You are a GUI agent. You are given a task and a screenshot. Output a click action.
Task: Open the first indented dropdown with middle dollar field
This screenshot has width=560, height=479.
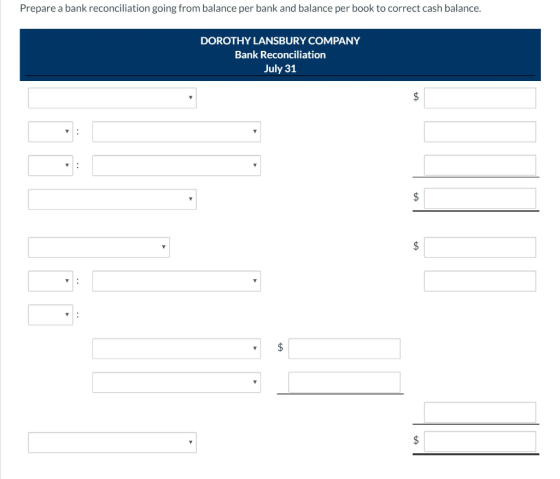coord(176,348)
